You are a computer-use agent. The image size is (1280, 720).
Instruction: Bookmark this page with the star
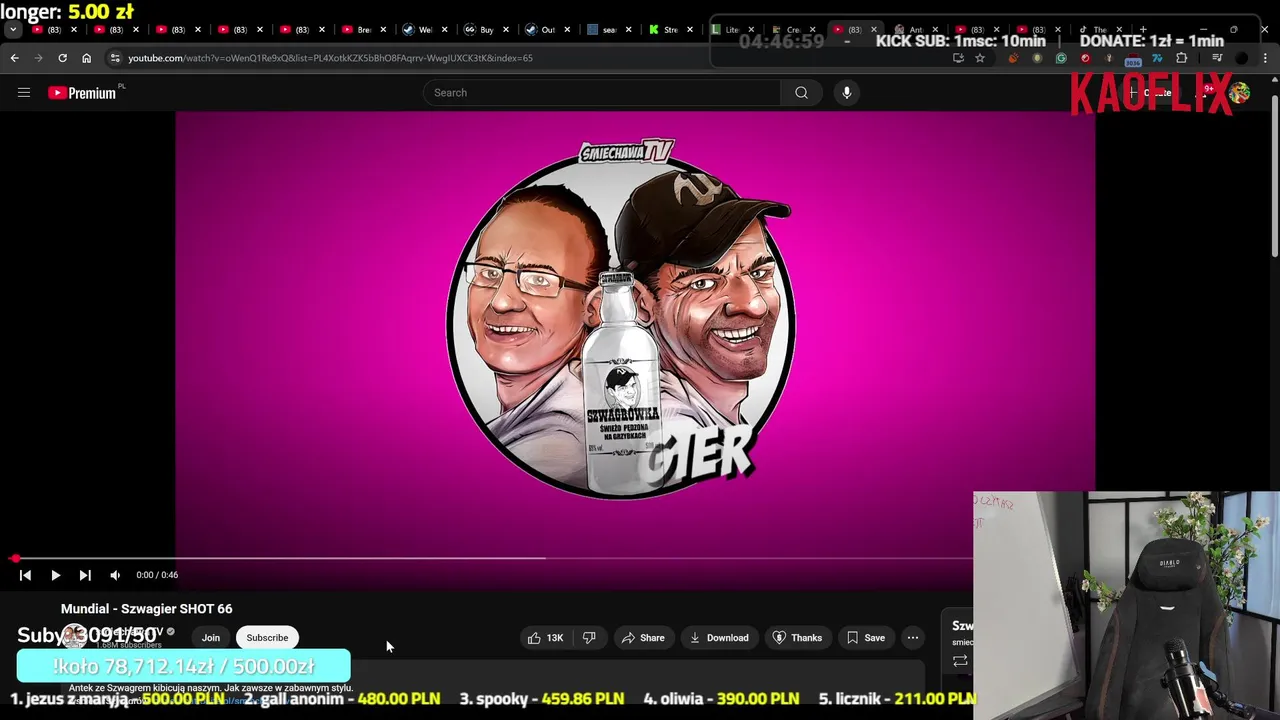[980, 58]
